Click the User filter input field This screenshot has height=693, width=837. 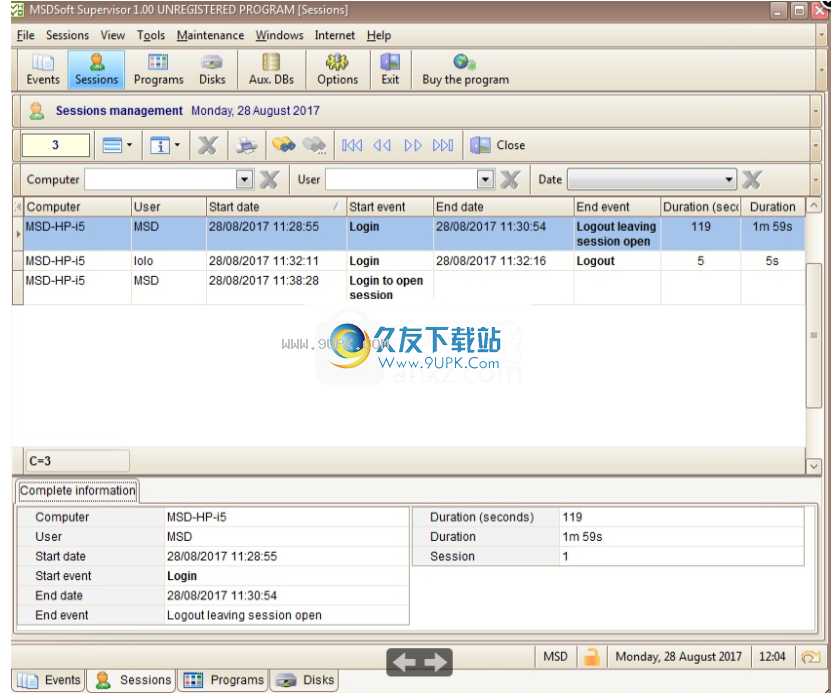coord(401,179)
